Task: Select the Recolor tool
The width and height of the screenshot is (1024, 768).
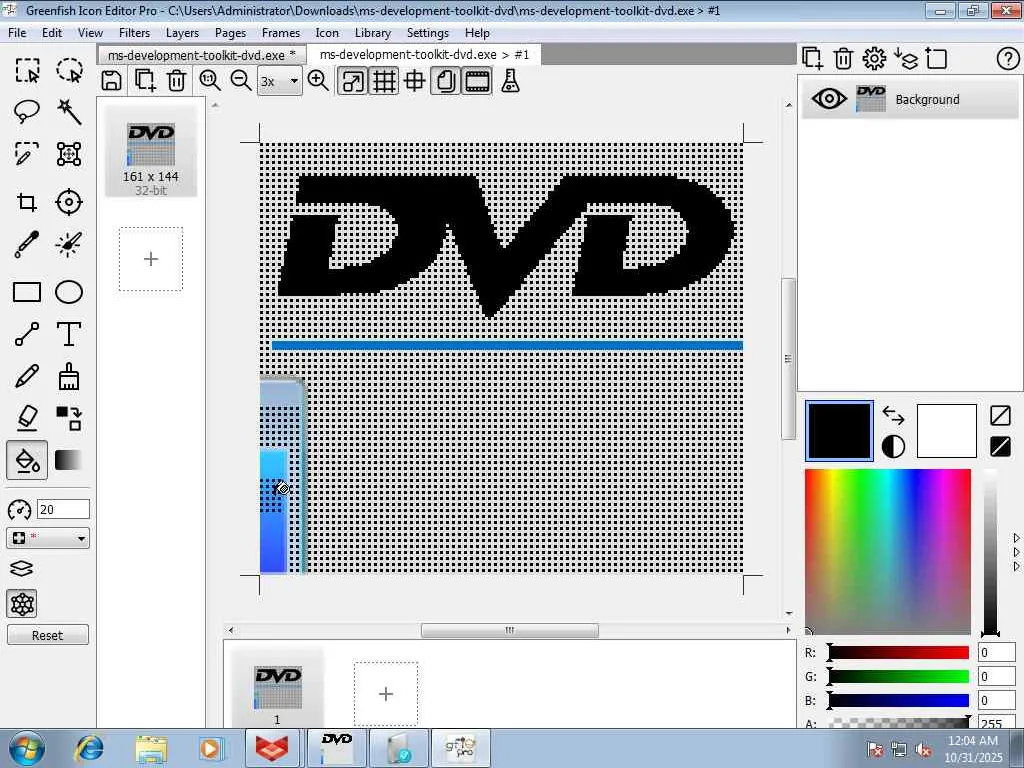Action: pos(69,418)
